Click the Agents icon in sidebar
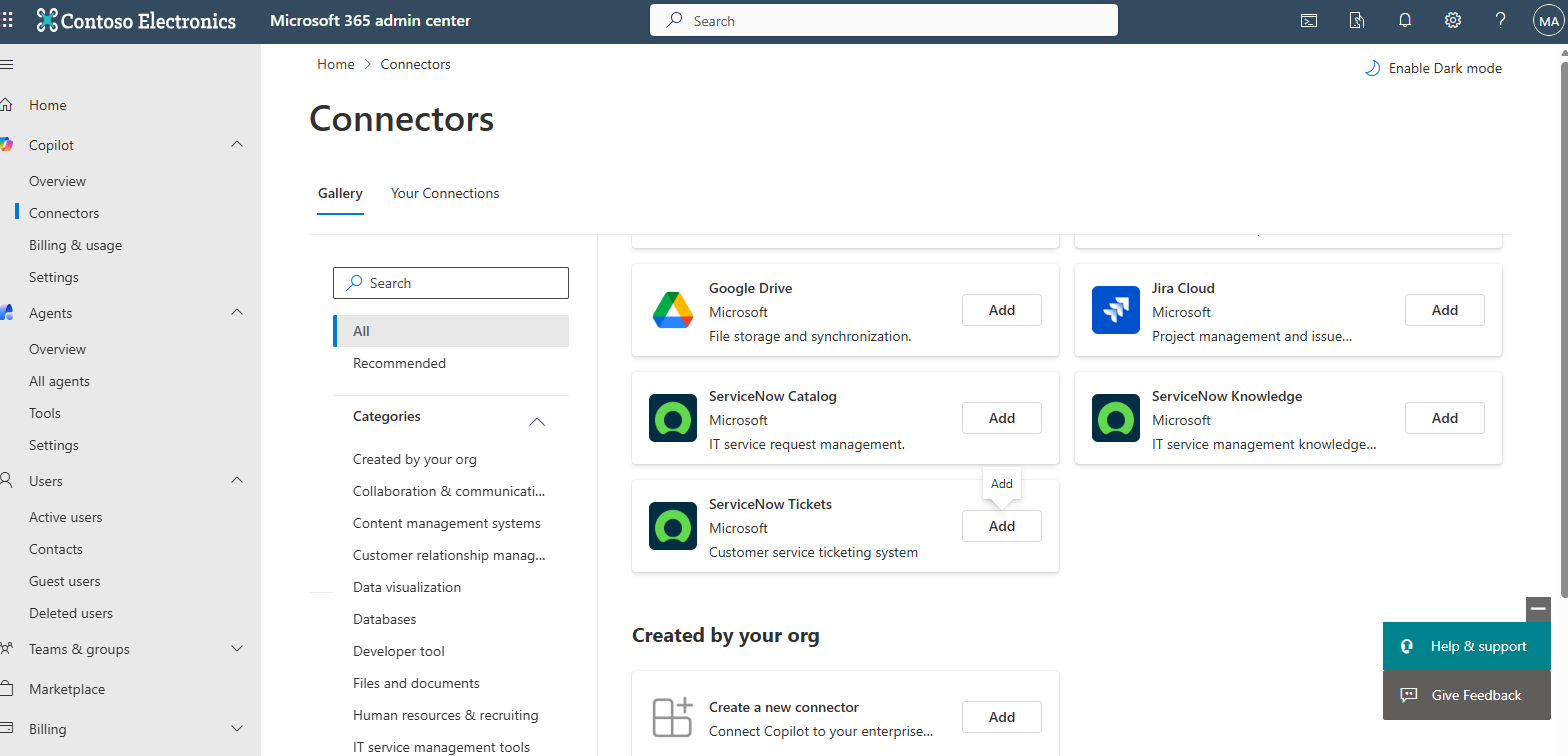The width and height of the screenshot is (1568, 756). [7, 313]
